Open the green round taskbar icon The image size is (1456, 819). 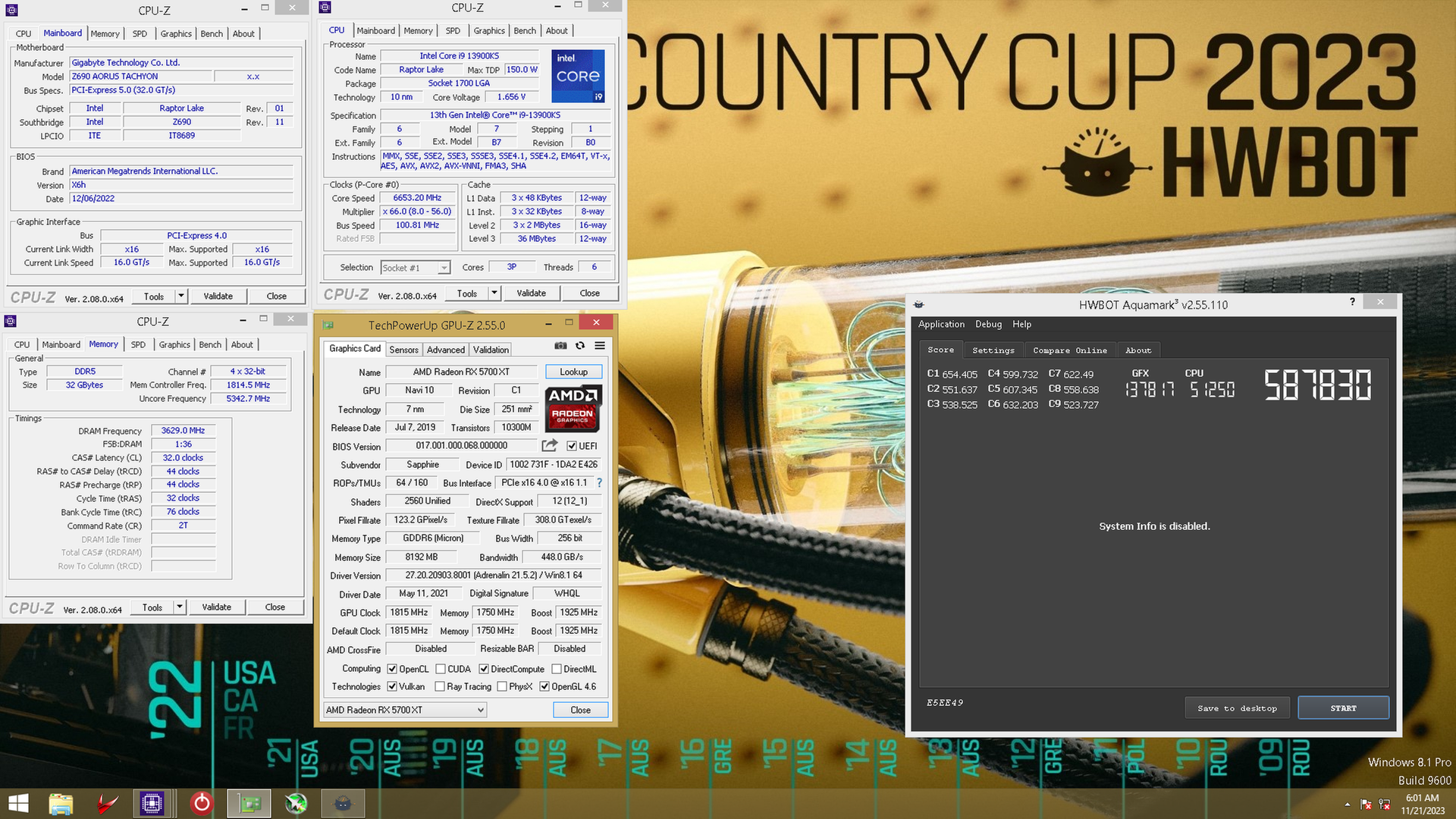pyautogui.click(x=296, y=803)
